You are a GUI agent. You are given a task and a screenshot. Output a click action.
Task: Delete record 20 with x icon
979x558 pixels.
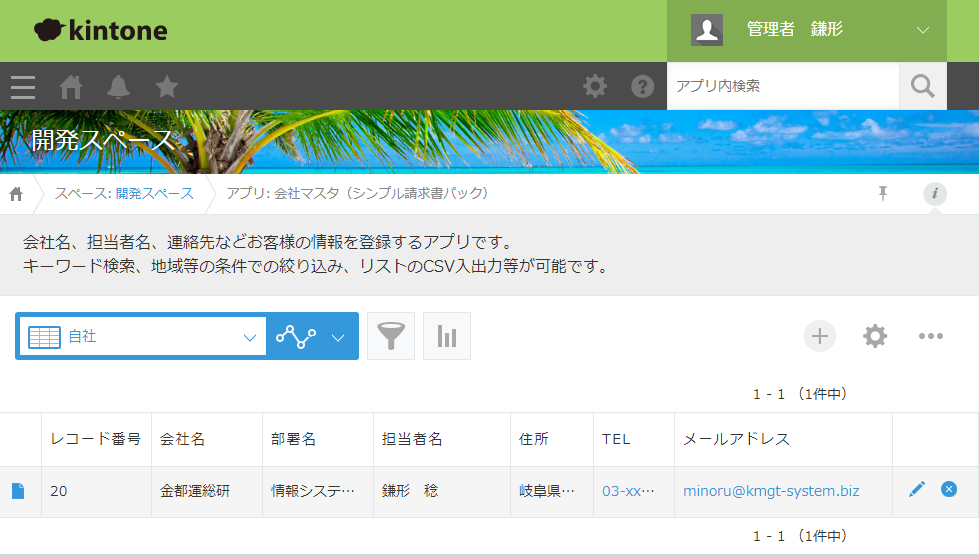pos(949,489)
